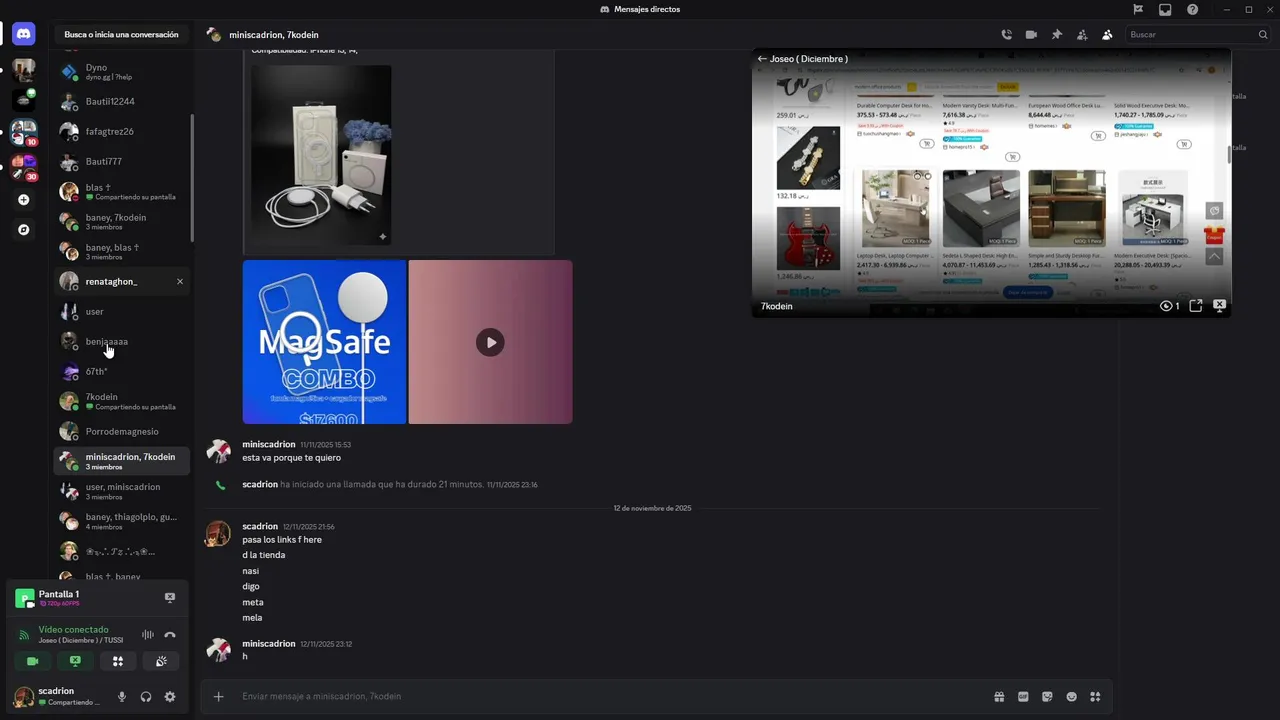The image size is (1280, 720).
Task: Go back from Joseo (Diciembre) stream
Action: click(762, 59)
